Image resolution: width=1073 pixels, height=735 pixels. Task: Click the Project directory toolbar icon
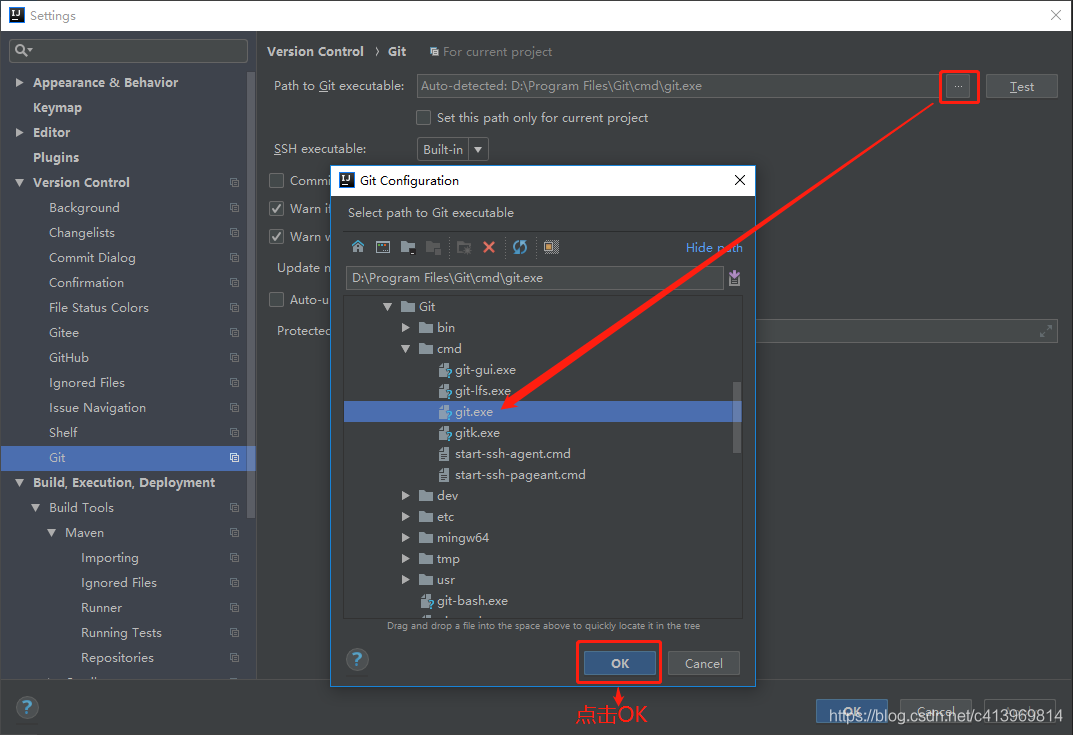[409, 247]
